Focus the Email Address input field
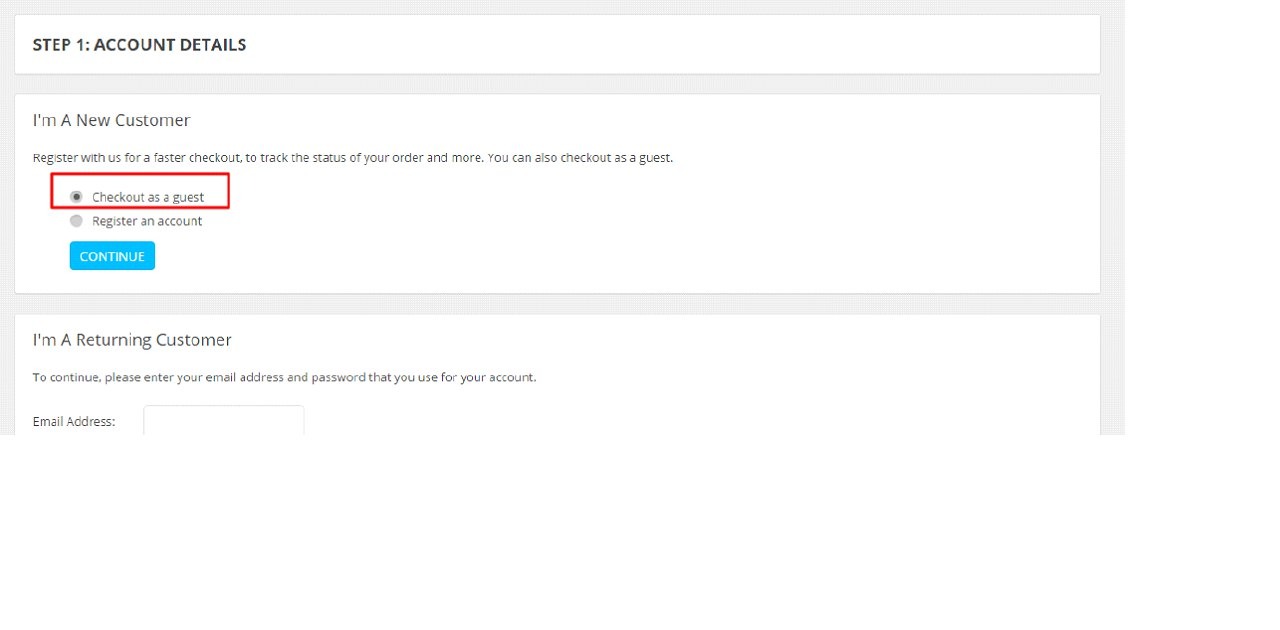The image size is (1280, 630). pos(223,421)
